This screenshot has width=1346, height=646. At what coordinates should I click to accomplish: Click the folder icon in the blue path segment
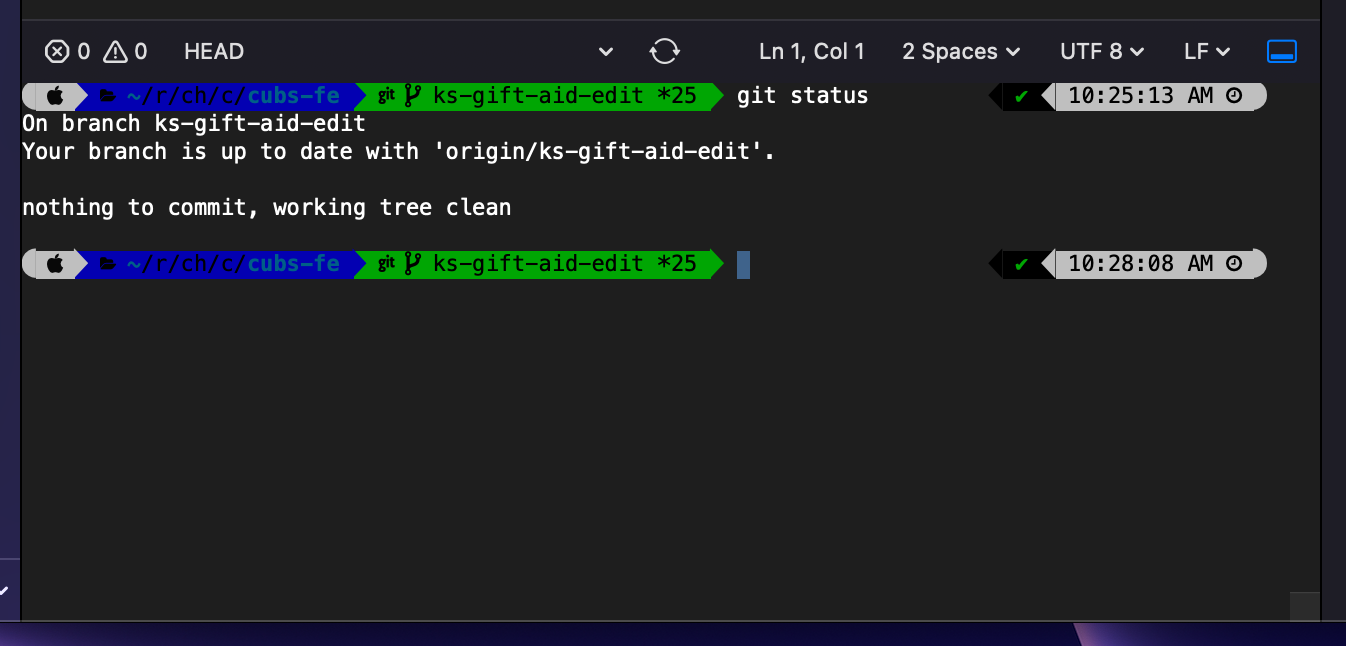tap(108, 95)
